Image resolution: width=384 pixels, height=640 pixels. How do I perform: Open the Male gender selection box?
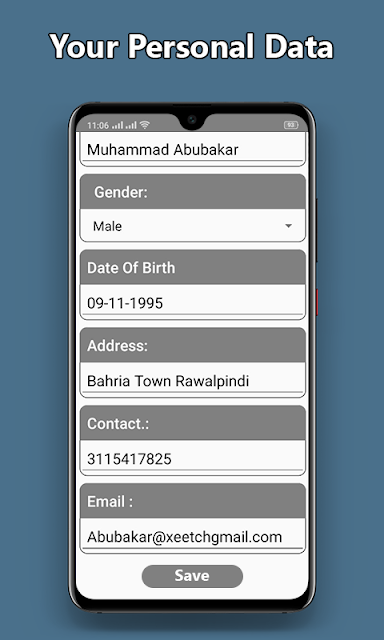point(193,226)
